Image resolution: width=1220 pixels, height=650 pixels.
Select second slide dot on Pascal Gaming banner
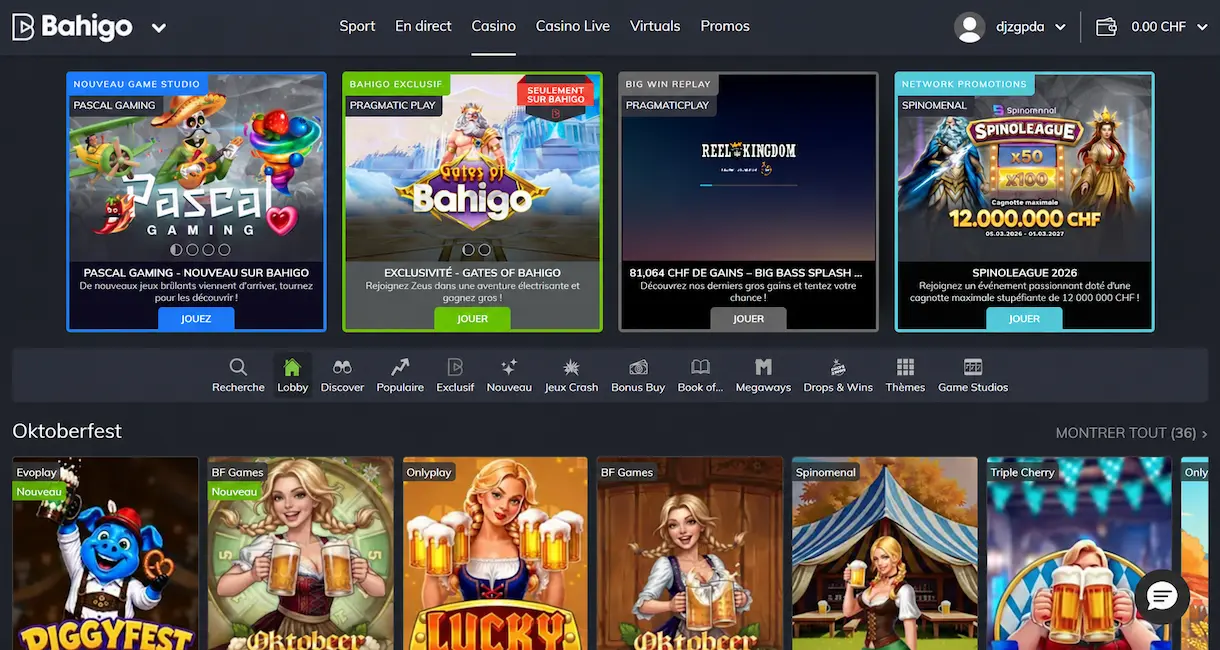tap(193, 250)
